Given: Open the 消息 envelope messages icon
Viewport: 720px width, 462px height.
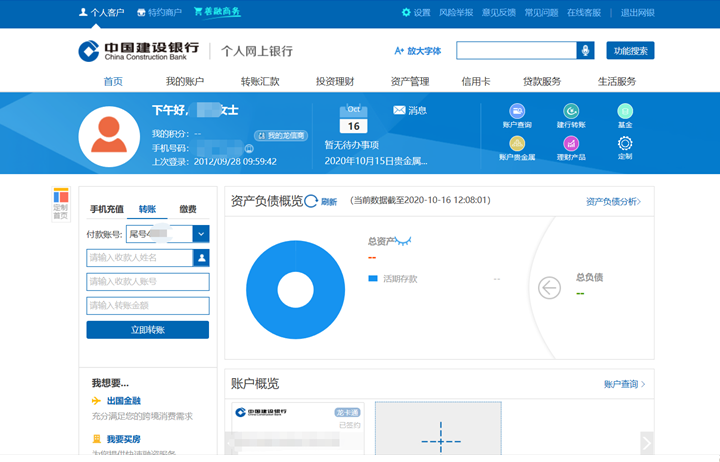Looking at the screenshot, I should pyautogui.click(x=399, y=110).
